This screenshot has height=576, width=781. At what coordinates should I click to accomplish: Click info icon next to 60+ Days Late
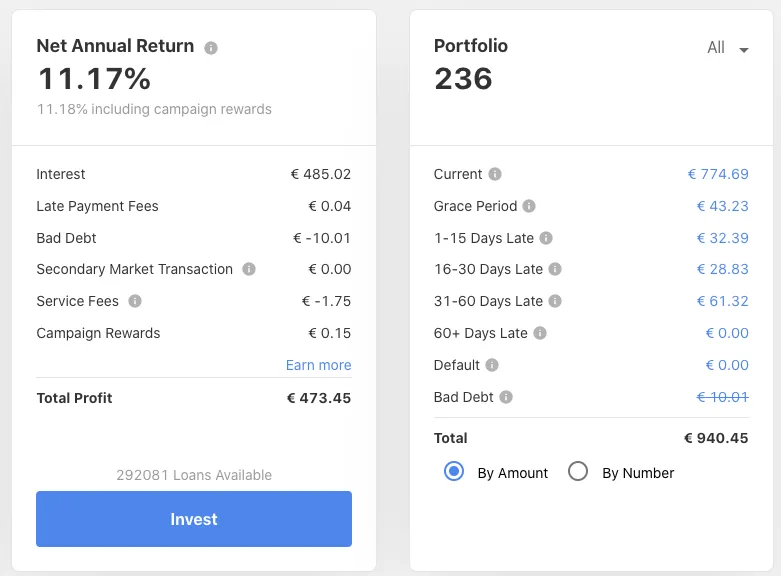tap(540, 333)
